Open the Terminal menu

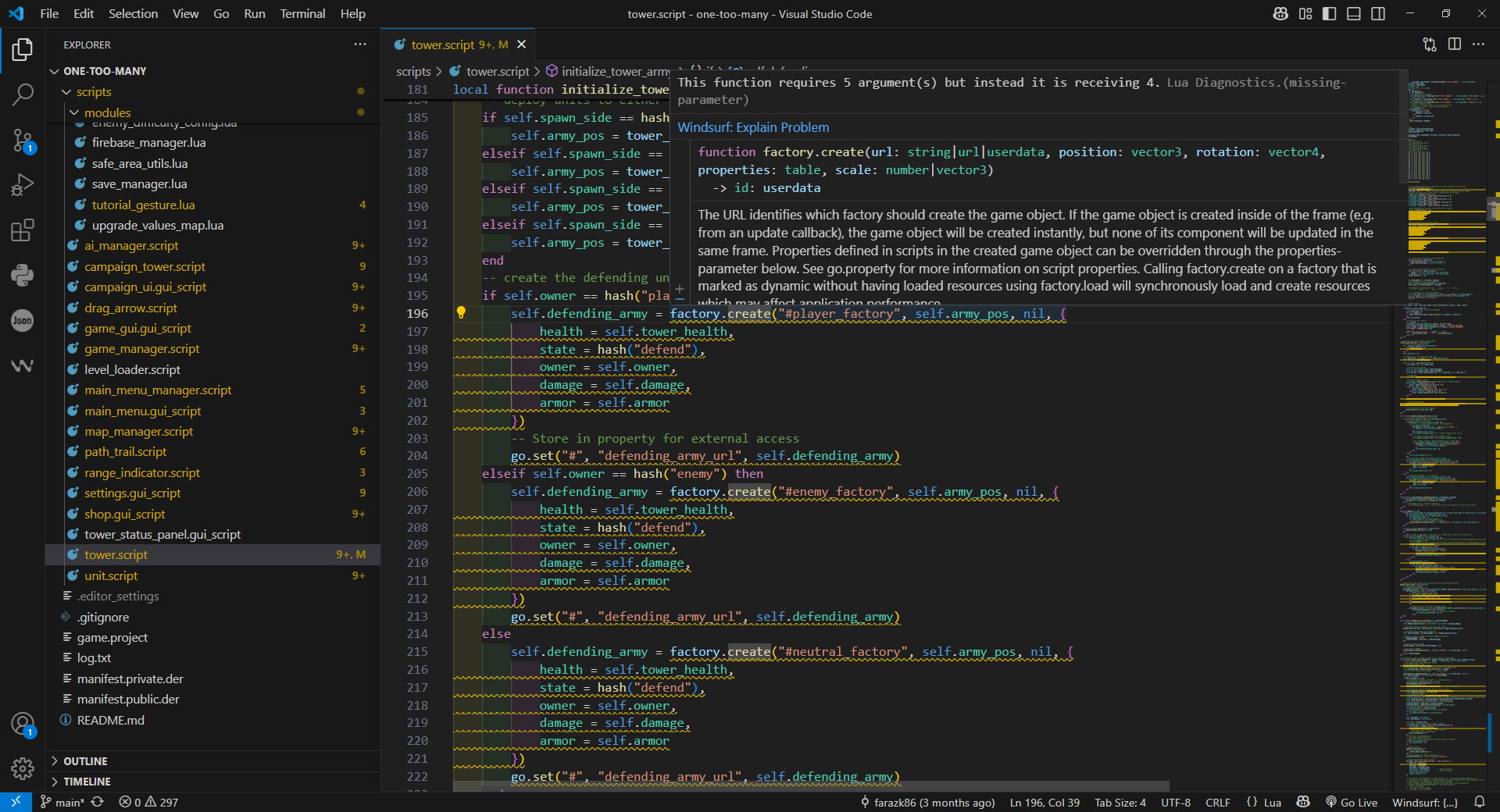[302, 14]
